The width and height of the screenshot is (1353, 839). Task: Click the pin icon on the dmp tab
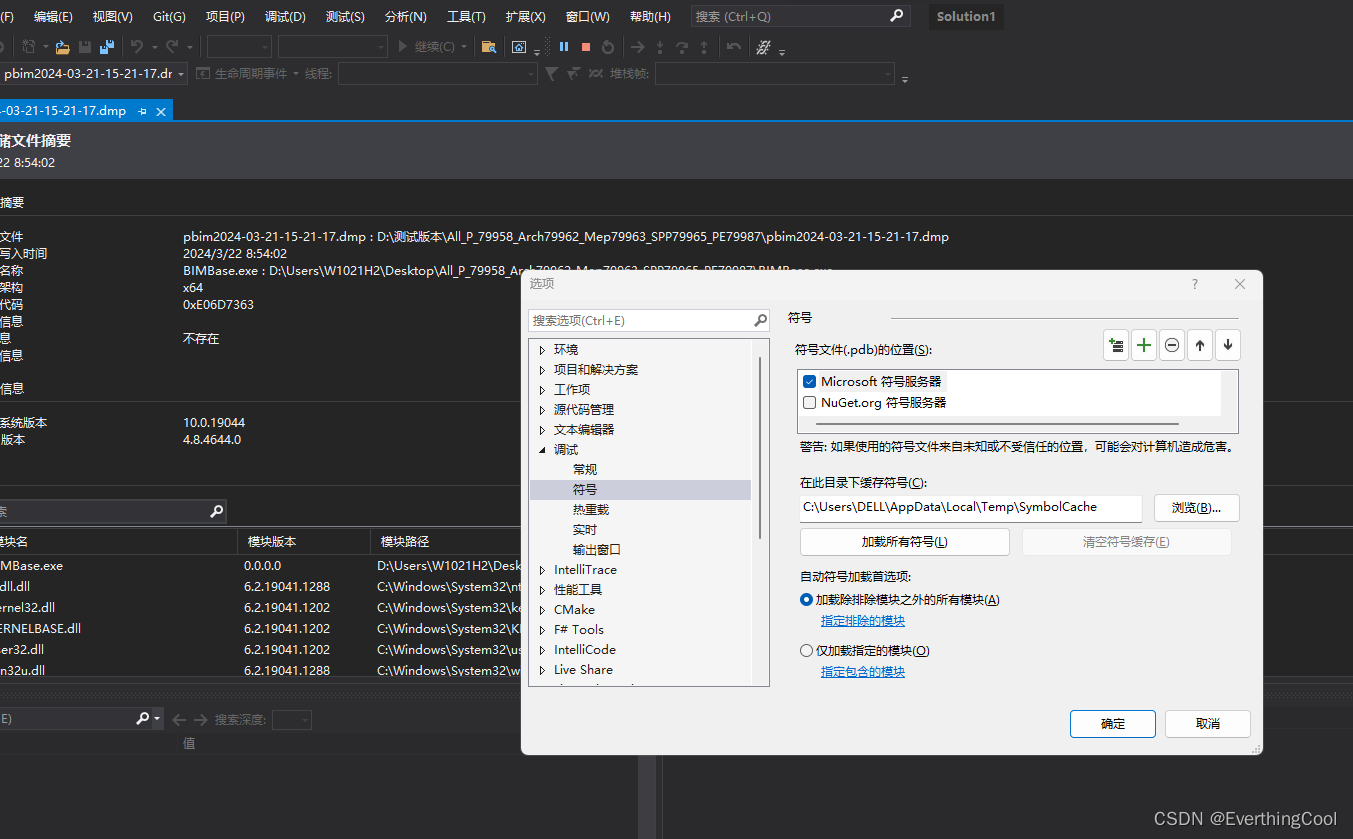coord(143,111)
